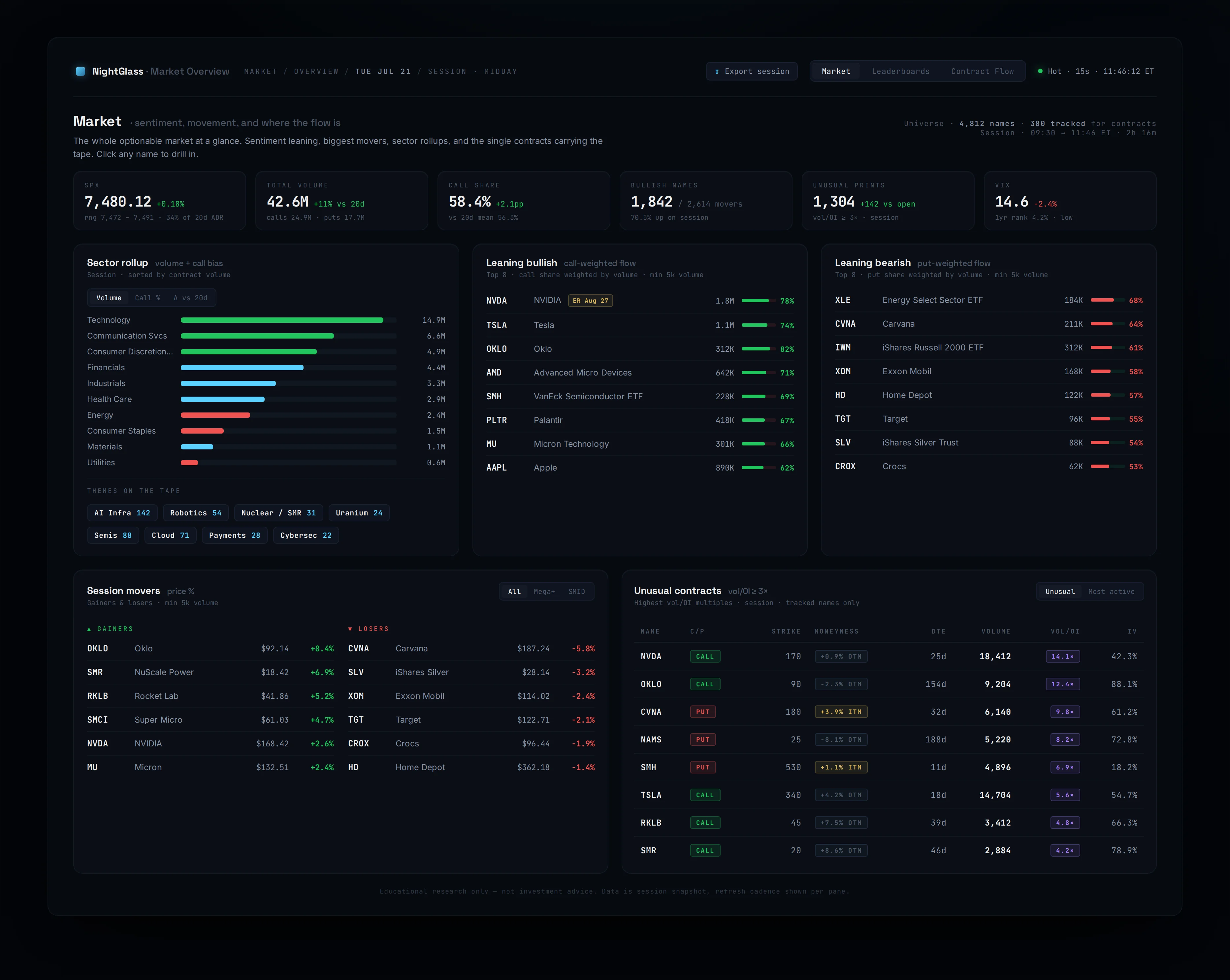
Task: Click SLV iShares Silver Trust row
Action: [x=988, y=443]
